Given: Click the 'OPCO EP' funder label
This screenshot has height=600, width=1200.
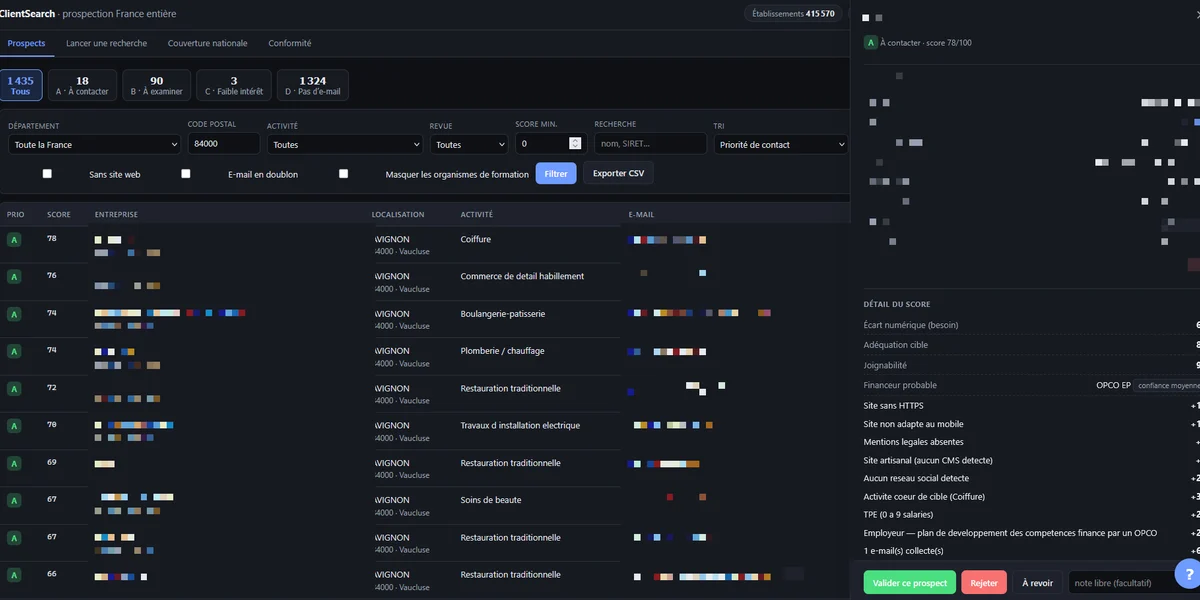Looking at the screenshot, I should pyautogui.click(x=1113, y=386).
